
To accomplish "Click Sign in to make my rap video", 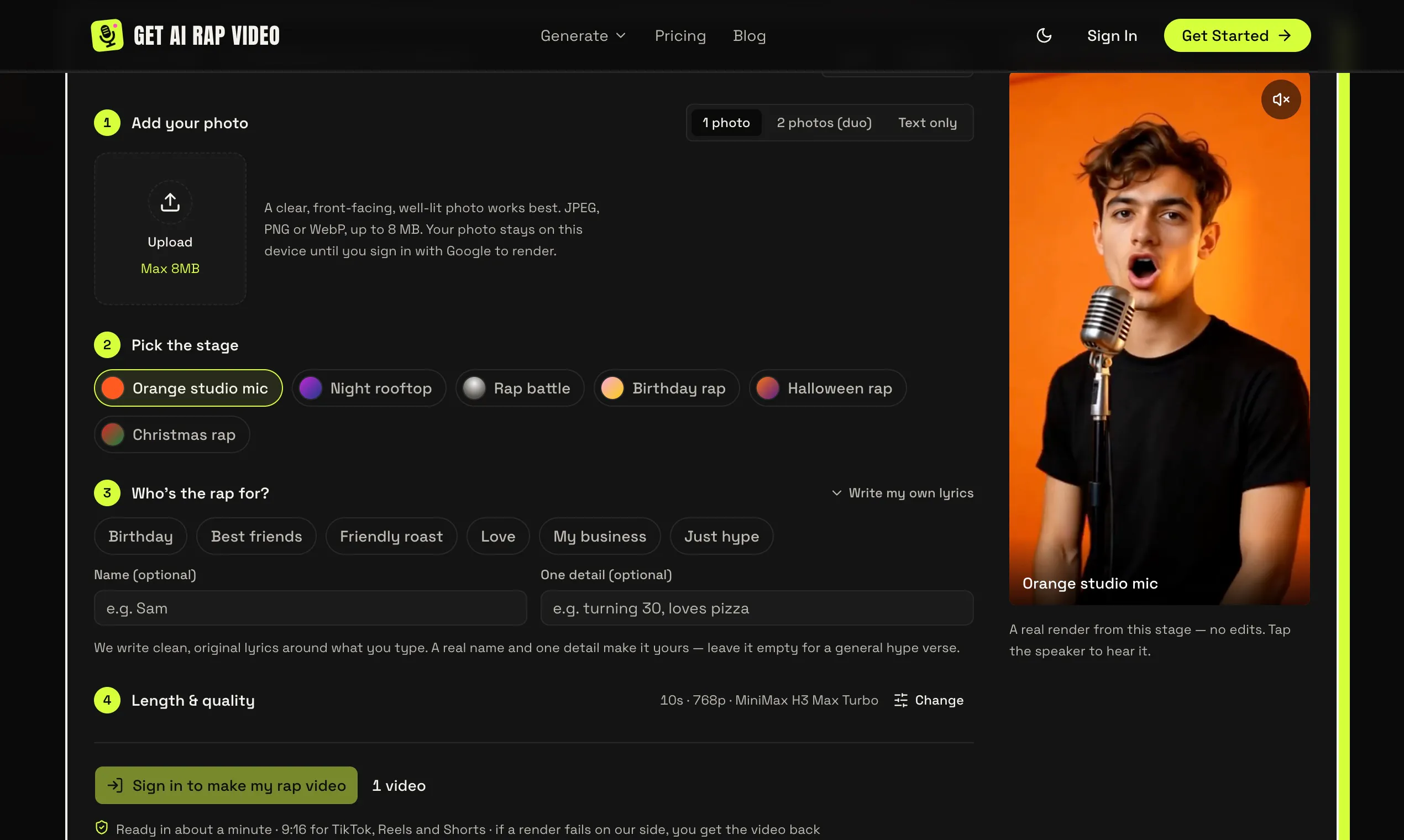I will point(226,786).
